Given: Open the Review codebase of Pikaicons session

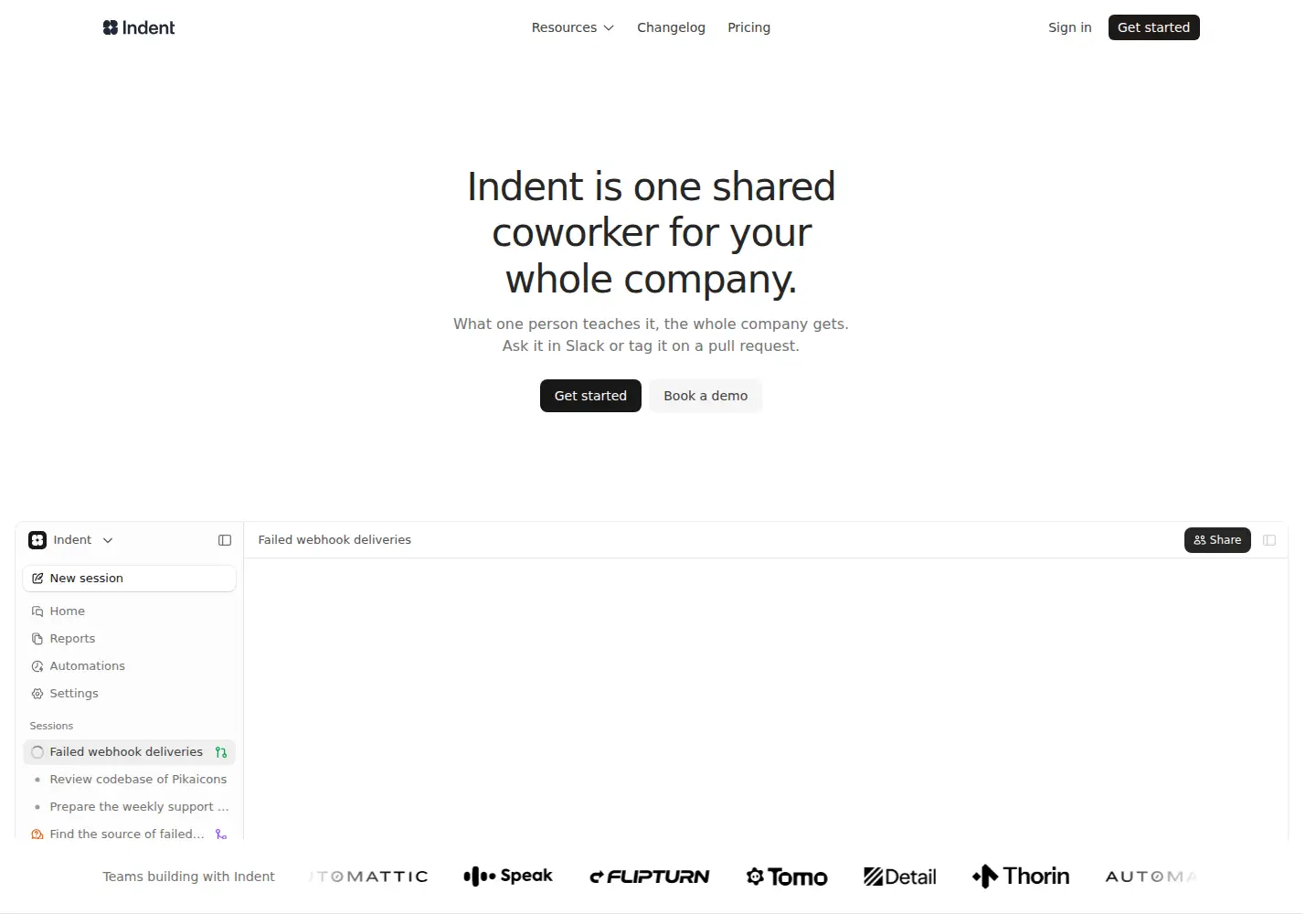Looking at the screenshot, I should pyautogui.click(x=129, y=780).
